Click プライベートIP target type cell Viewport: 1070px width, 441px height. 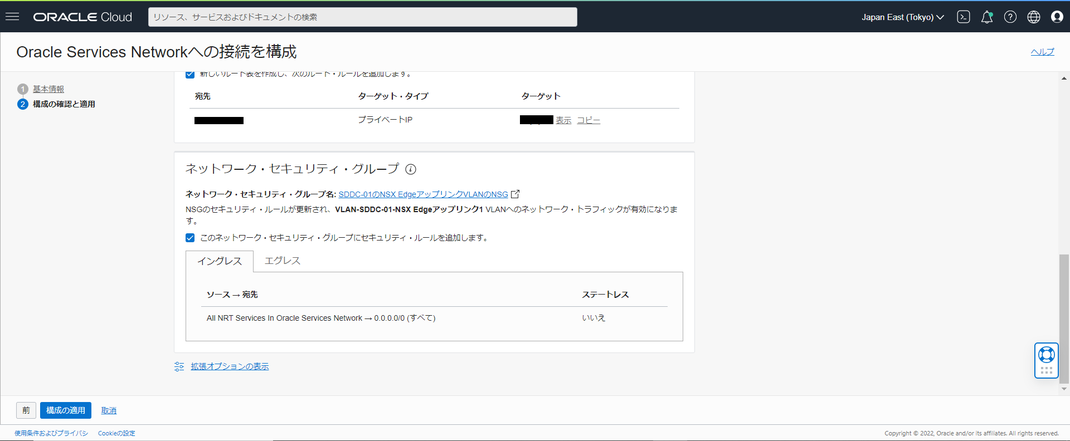386,120
